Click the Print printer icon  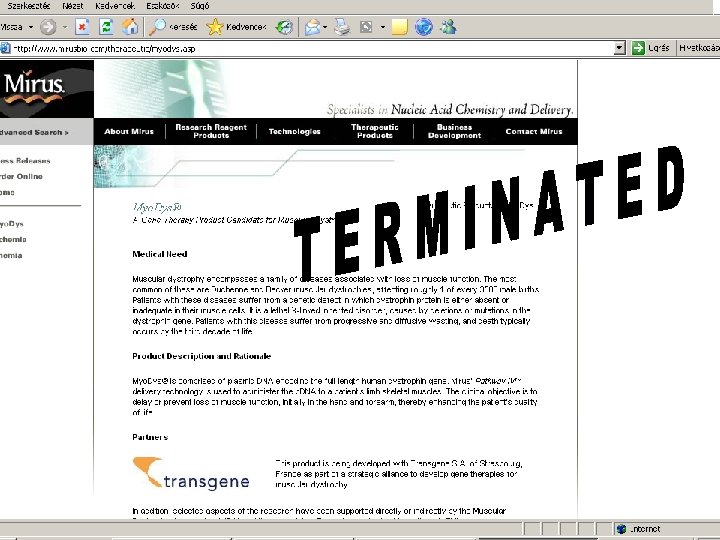pos(342,27)
